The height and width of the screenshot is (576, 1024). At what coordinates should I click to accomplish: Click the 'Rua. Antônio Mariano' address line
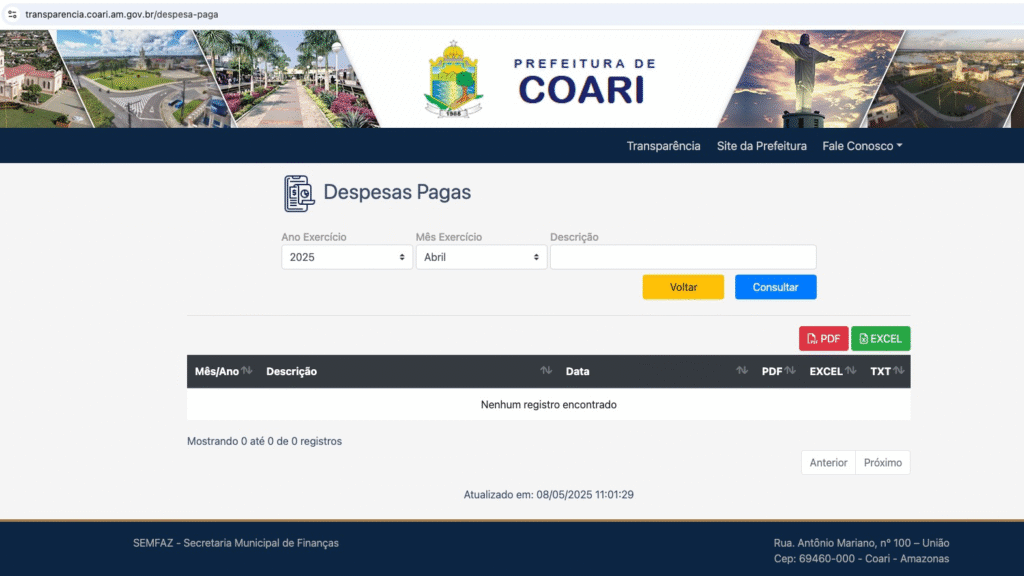(861, 543)
